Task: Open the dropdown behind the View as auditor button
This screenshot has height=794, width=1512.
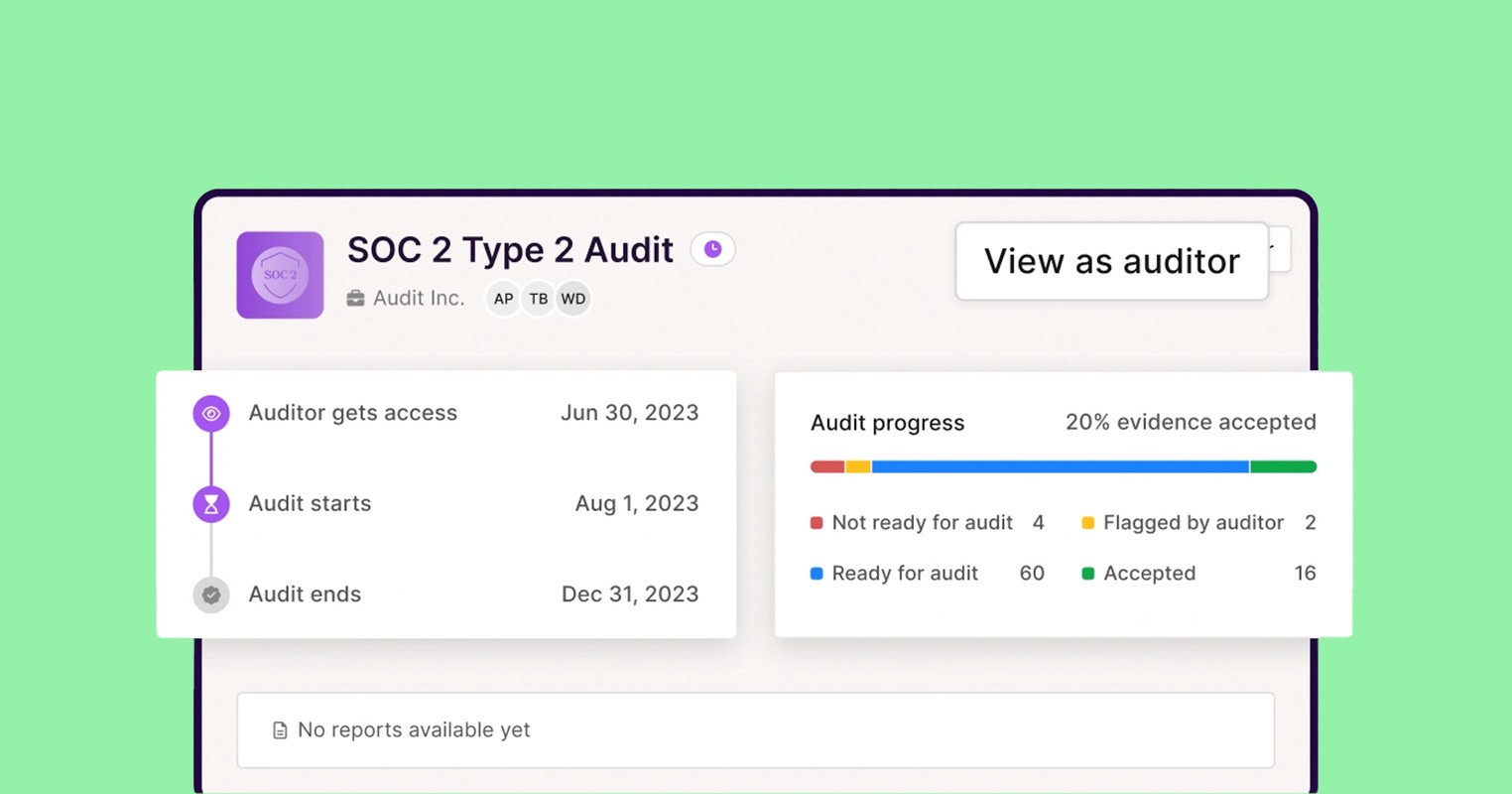Action: [x=1279, y=249]
